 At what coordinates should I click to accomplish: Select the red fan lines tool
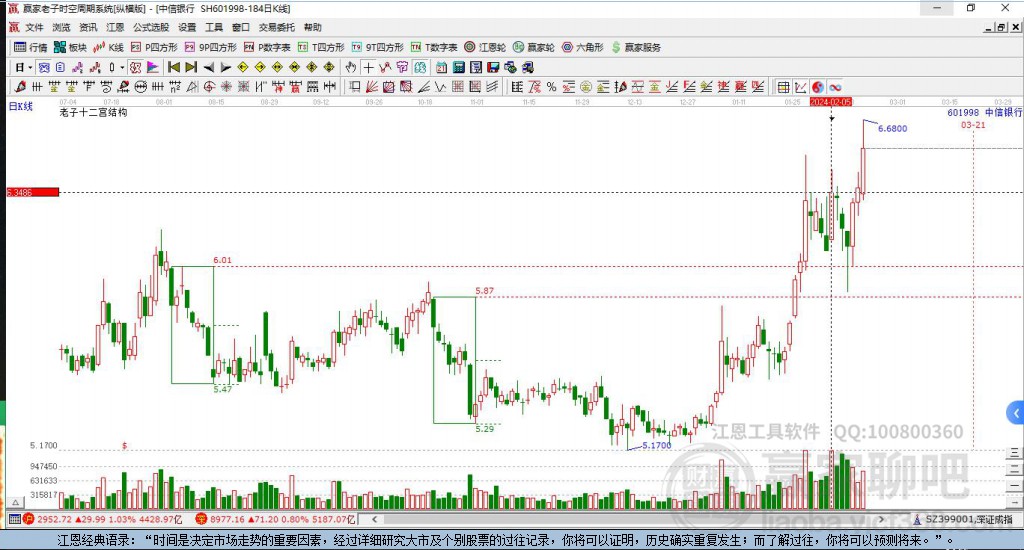tap(372, 86)
